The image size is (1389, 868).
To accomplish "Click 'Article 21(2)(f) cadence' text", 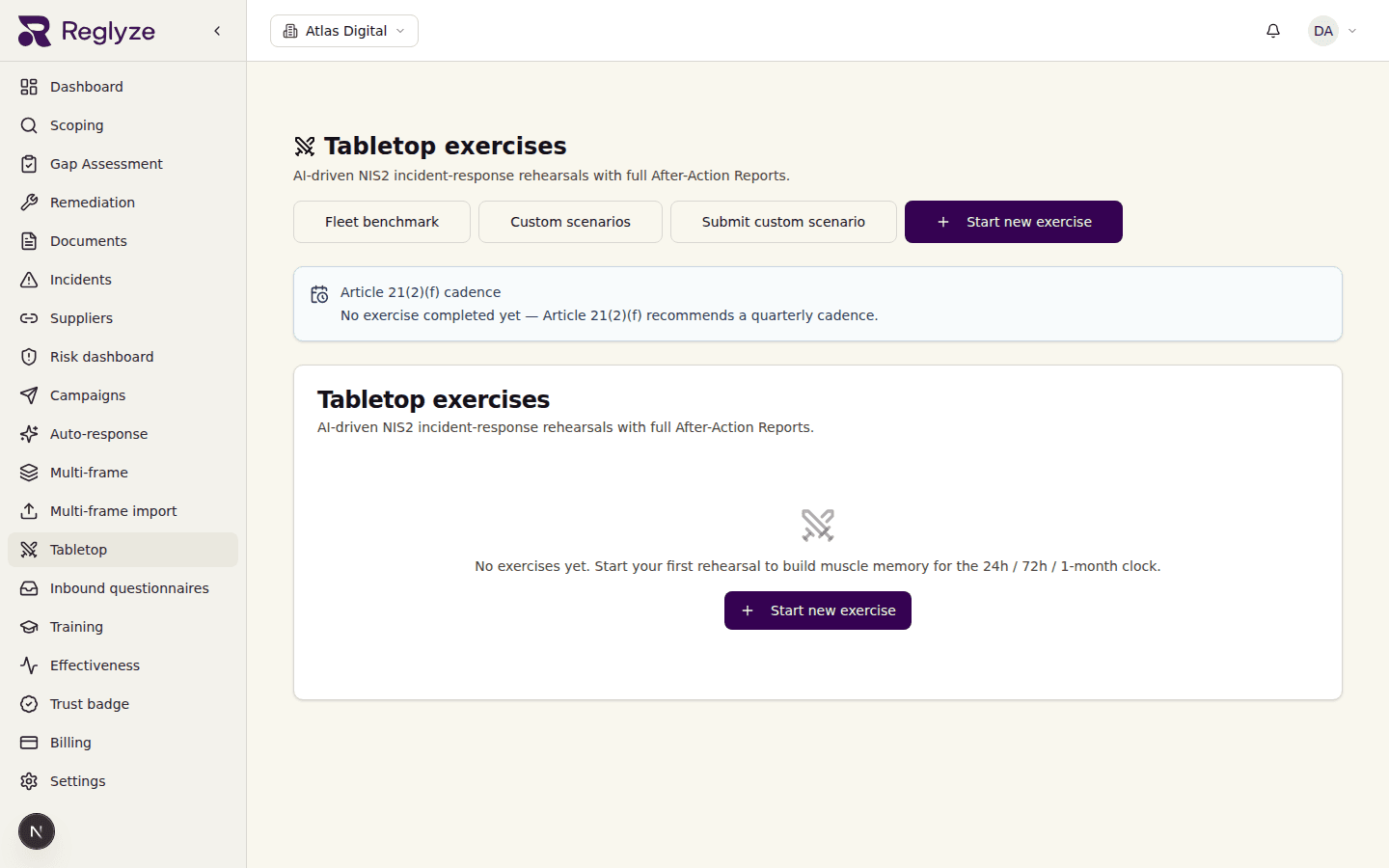I will coord(421,292).
